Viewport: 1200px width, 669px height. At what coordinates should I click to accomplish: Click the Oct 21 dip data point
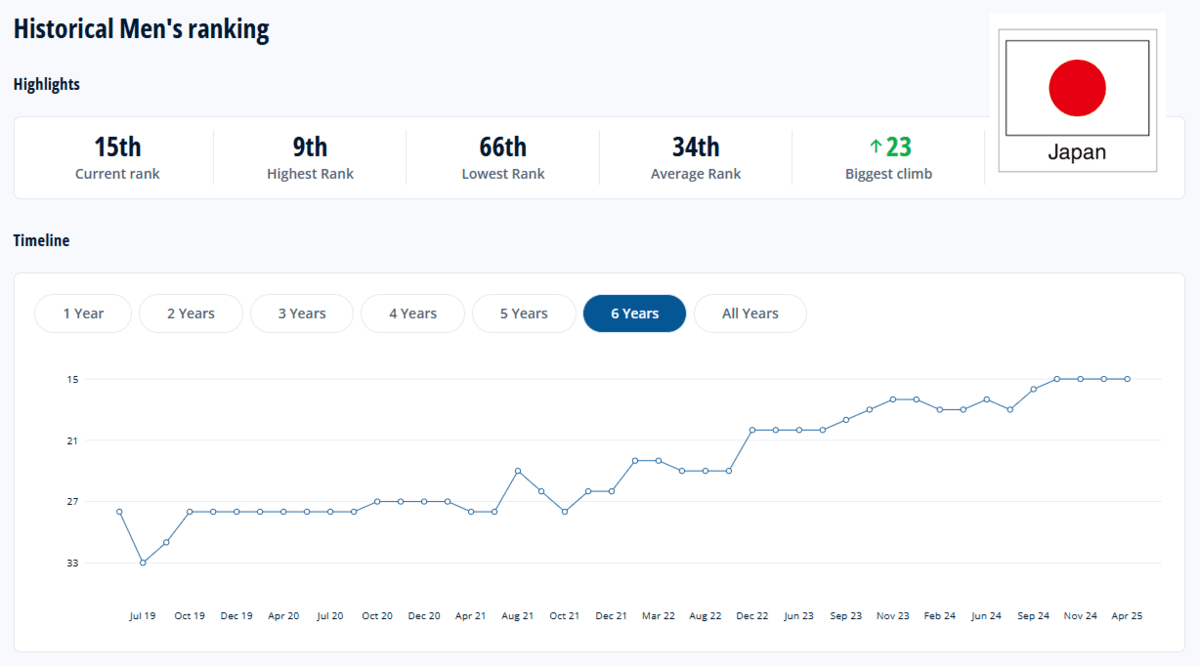[x=565, y=512]
